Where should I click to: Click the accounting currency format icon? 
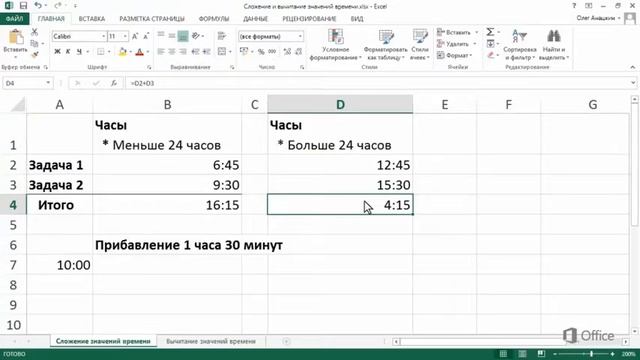click(x=244, y=51)
